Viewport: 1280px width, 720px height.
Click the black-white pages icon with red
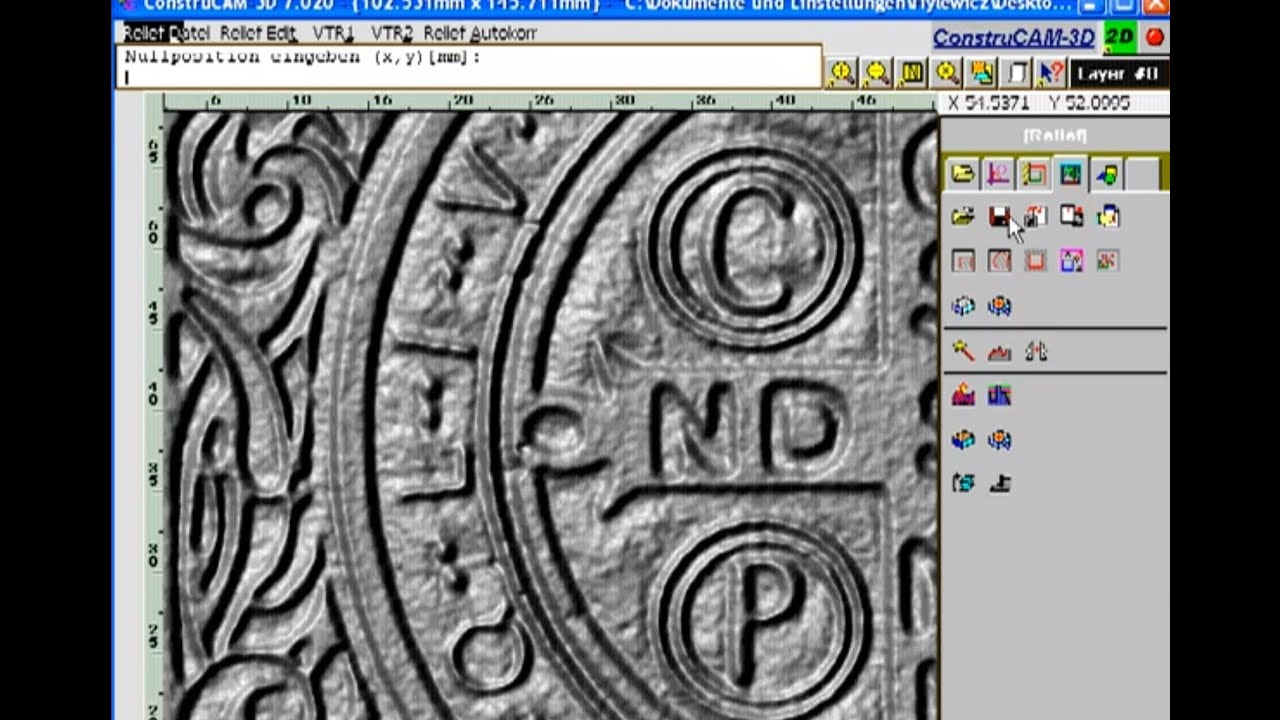coord(1071,216)
